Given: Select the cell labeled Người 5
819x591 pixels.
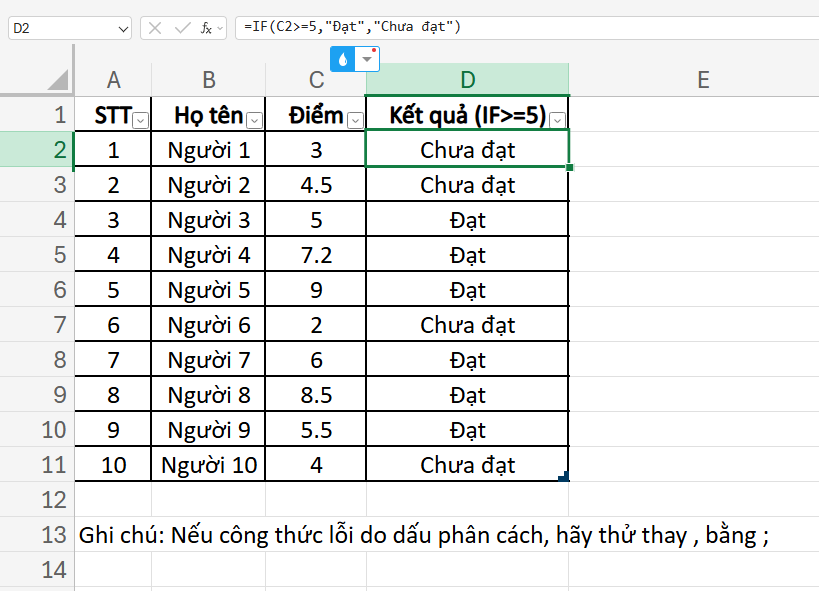Looking at the screenshot, I should (207, 289).
